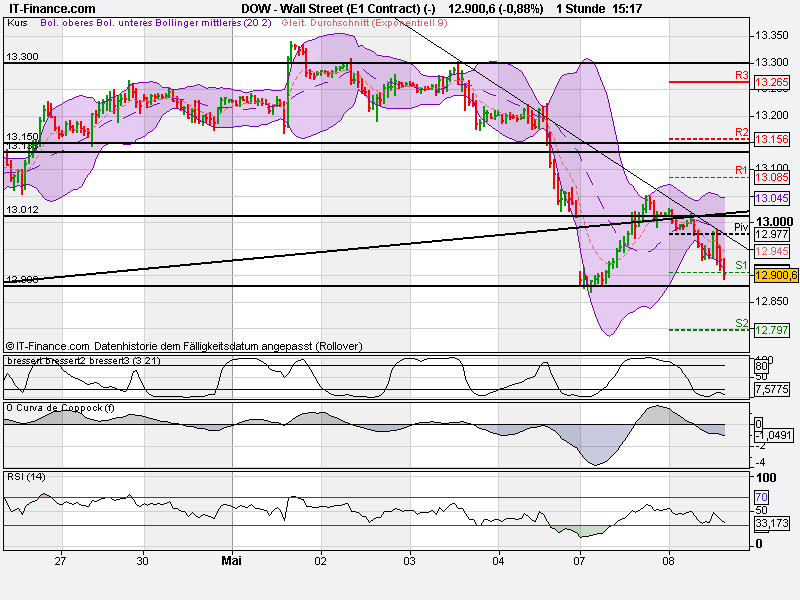Select the 'Gleit. Durchschnitt (Exponentiell 9)' legend
Viewport: 800px width, 600px height.
pos(364,23)
